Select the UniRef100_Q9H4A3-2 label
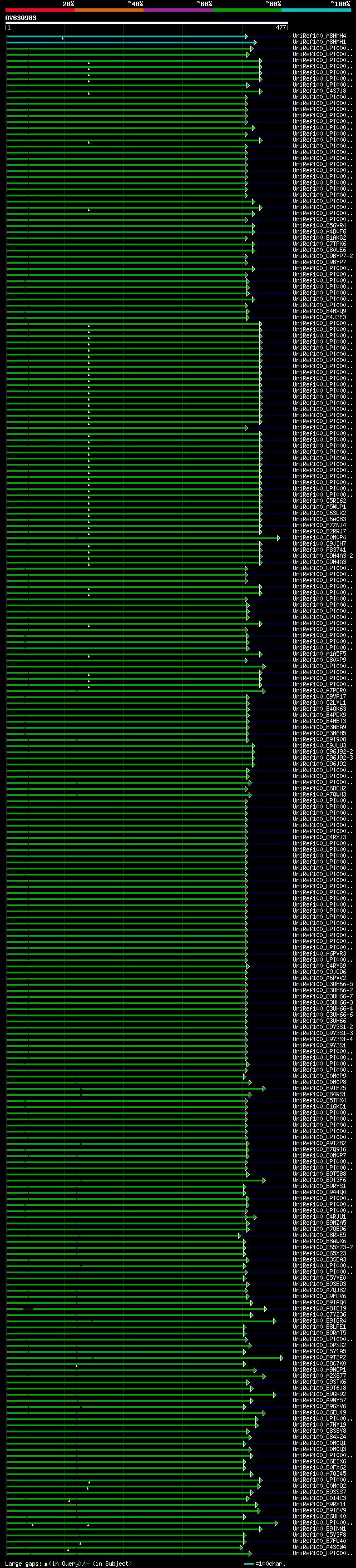 [323, 556]
